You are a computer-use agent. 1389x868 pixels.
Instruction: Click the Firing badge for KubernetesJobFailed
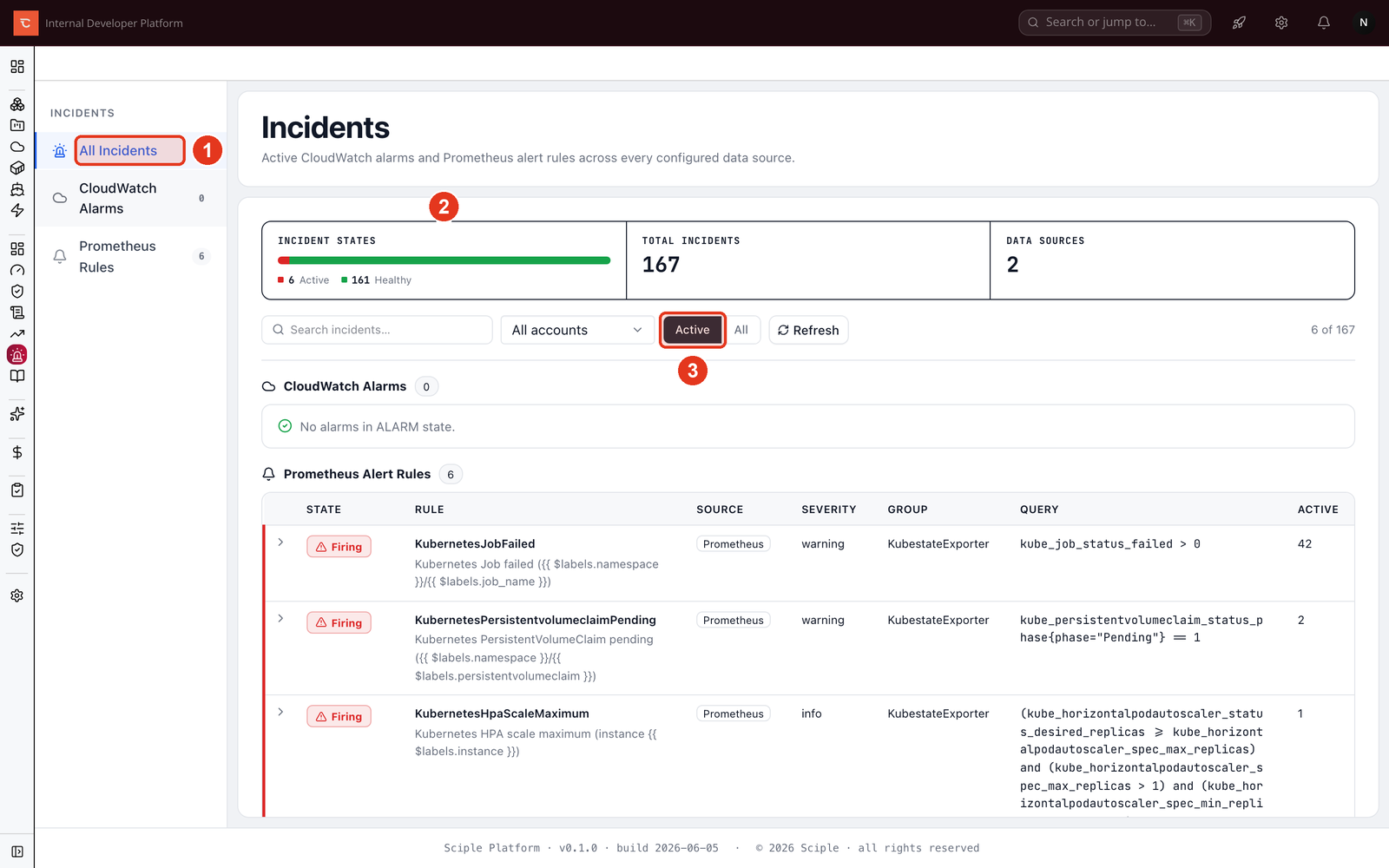339,547
